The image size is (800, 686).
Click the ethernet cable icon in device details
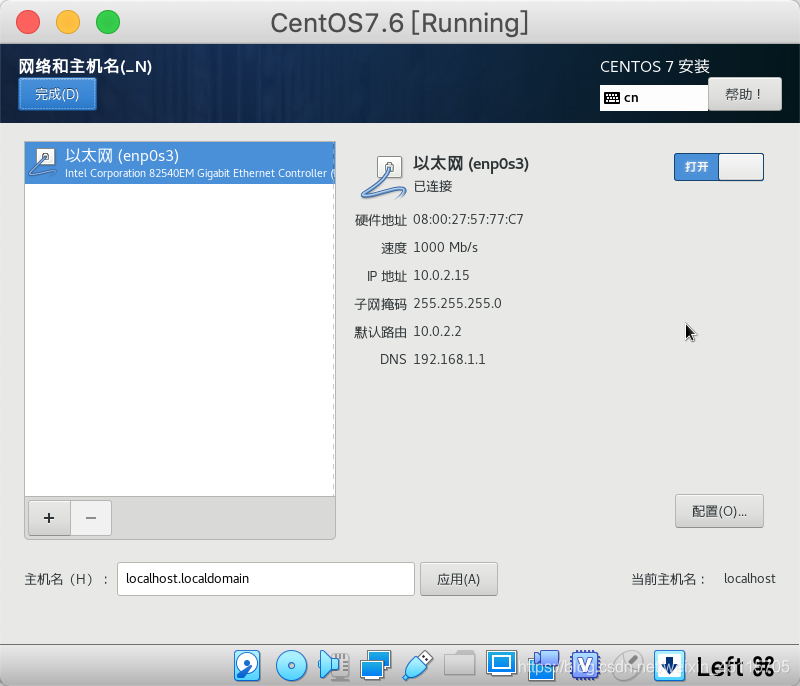coord(384,177)
